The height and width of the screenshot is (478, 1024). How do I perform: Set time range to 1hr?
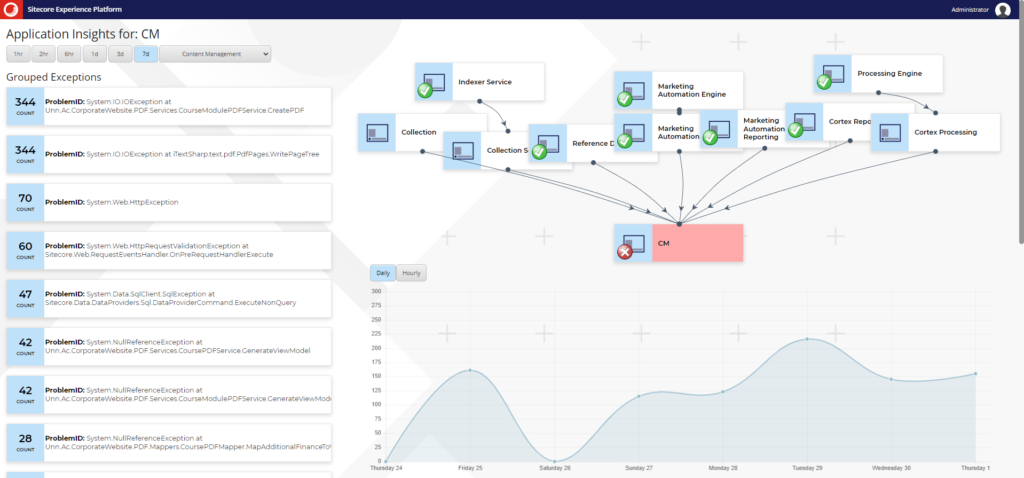tap(18, 54)
